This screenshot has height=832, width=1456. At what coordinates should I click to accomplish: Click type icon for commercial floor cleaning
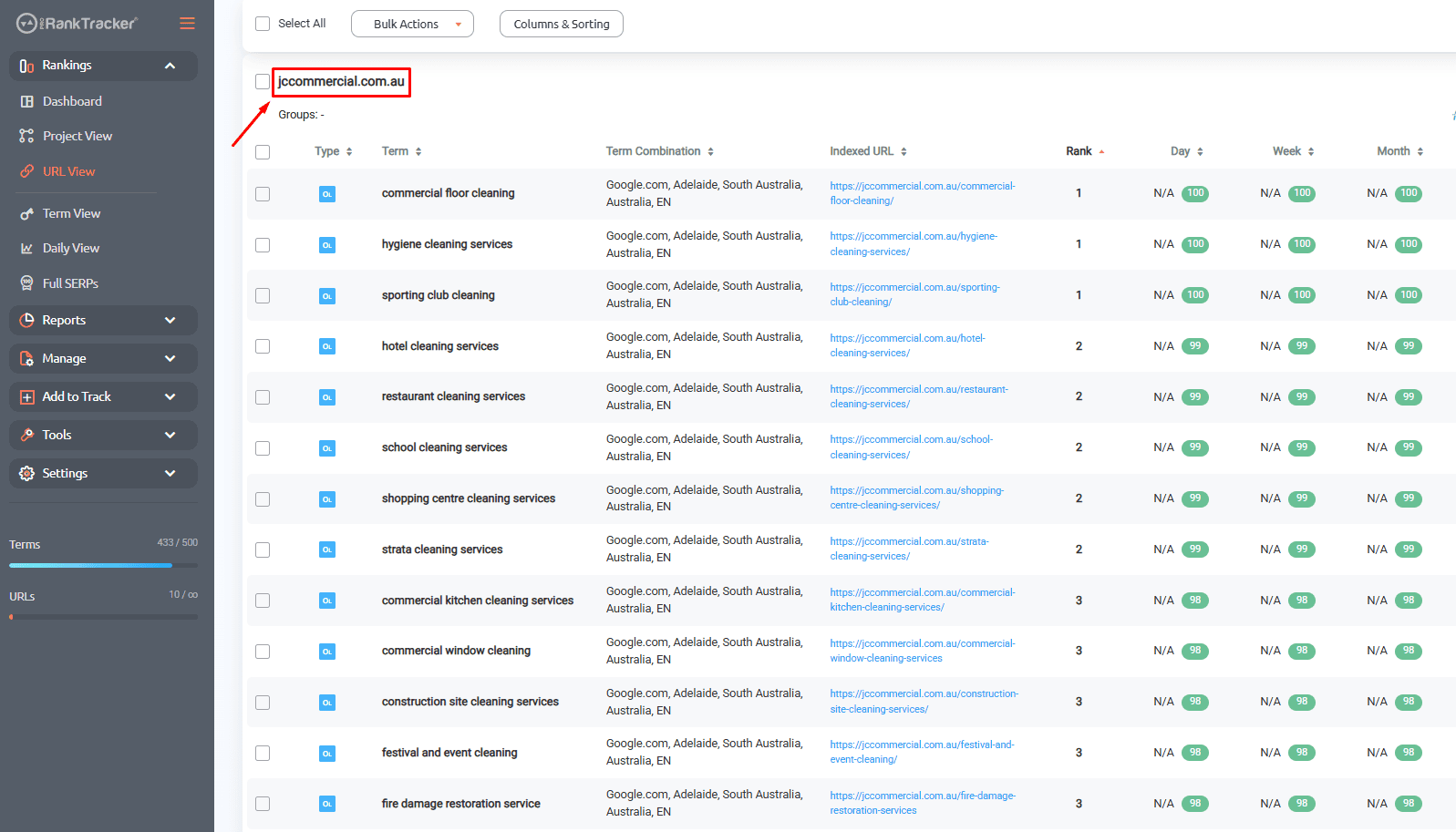(x=326, y=194)
